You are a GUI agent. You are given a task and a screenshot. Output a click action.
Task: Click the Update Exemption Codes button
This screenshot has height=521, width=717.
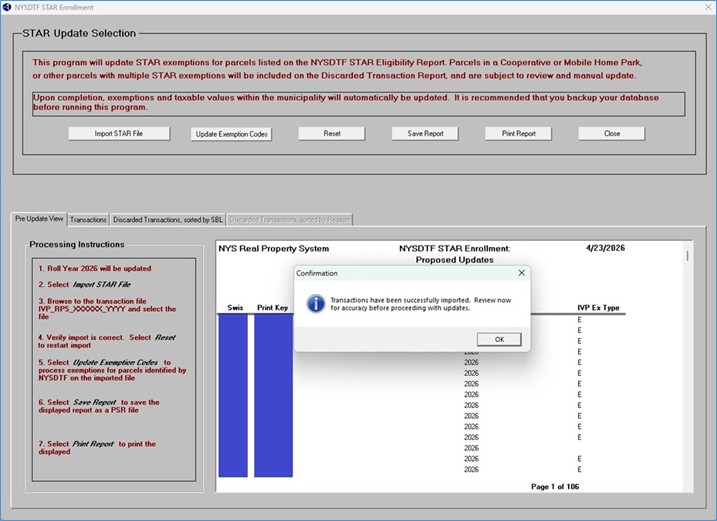click(231, 134)
